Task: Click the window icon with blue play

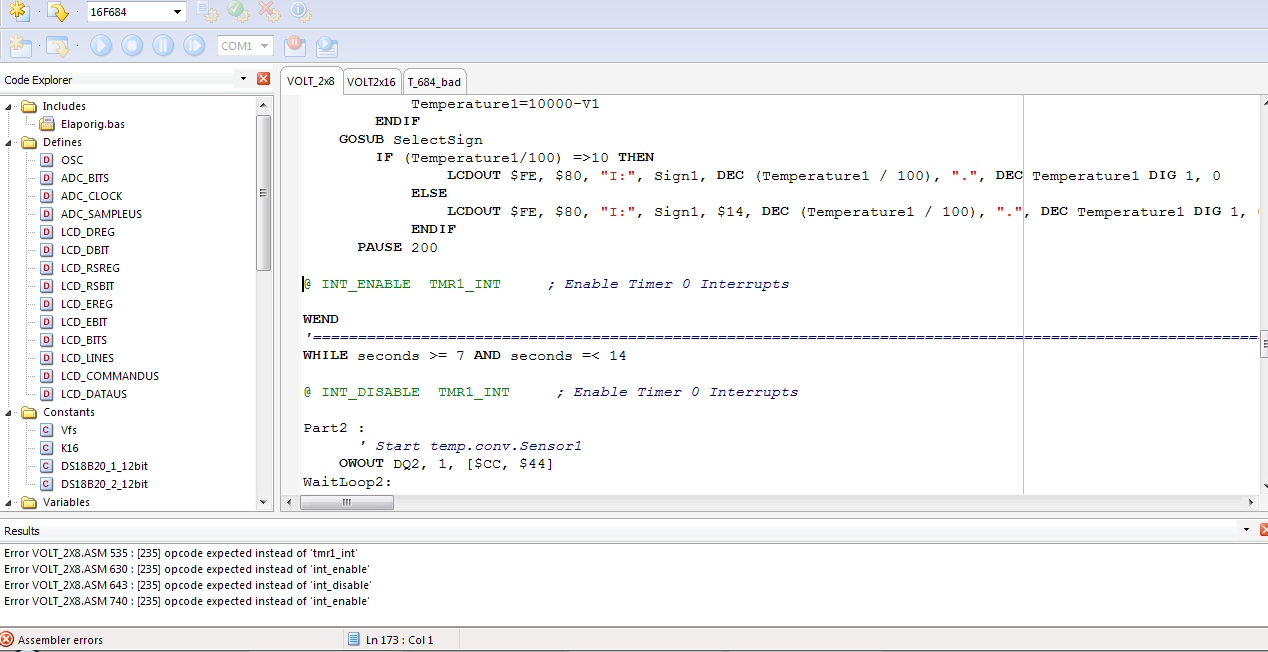Action: 326,46
